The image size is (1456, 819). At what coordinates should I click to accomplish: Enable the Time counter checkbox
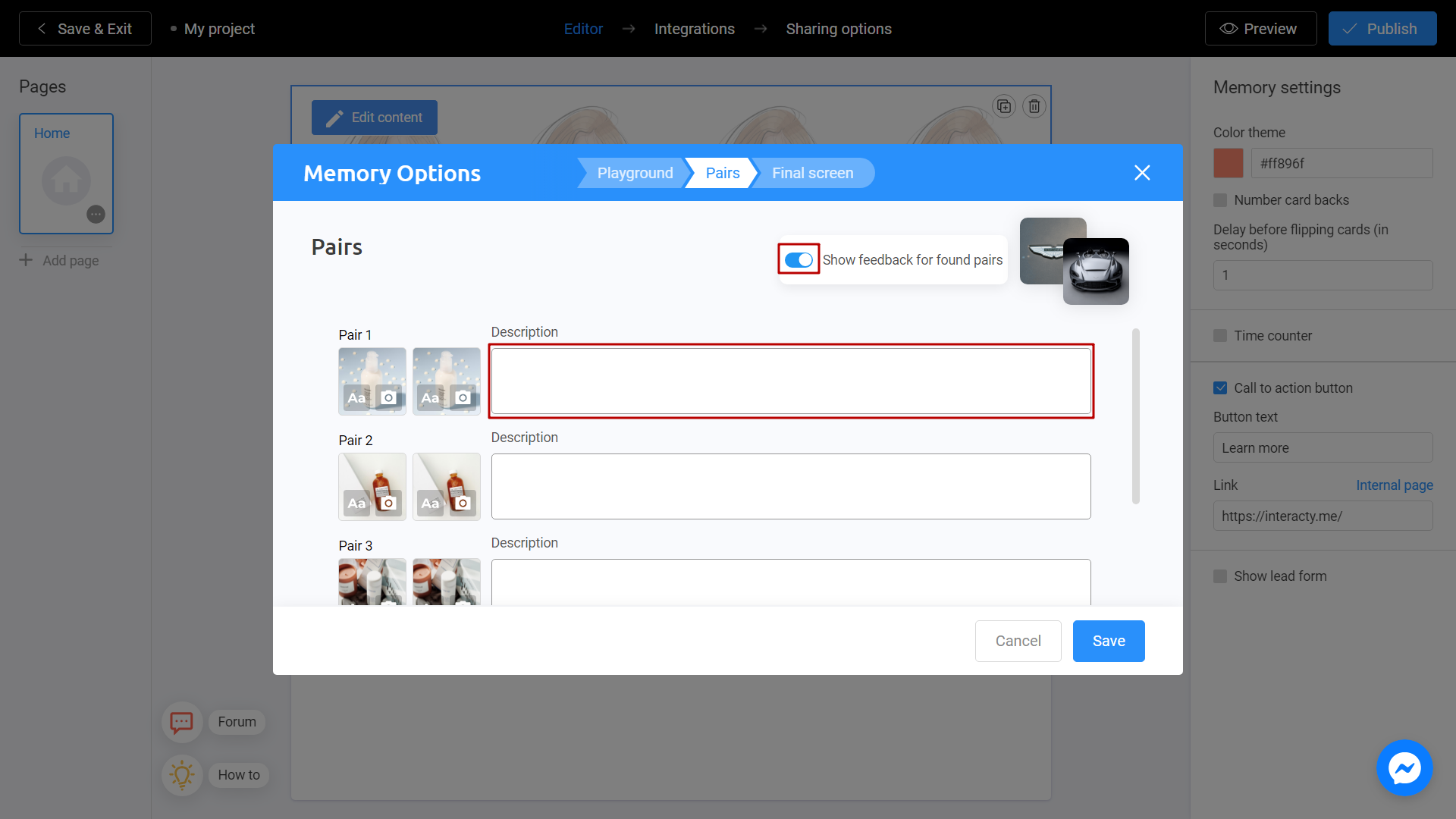point(1220,335)
